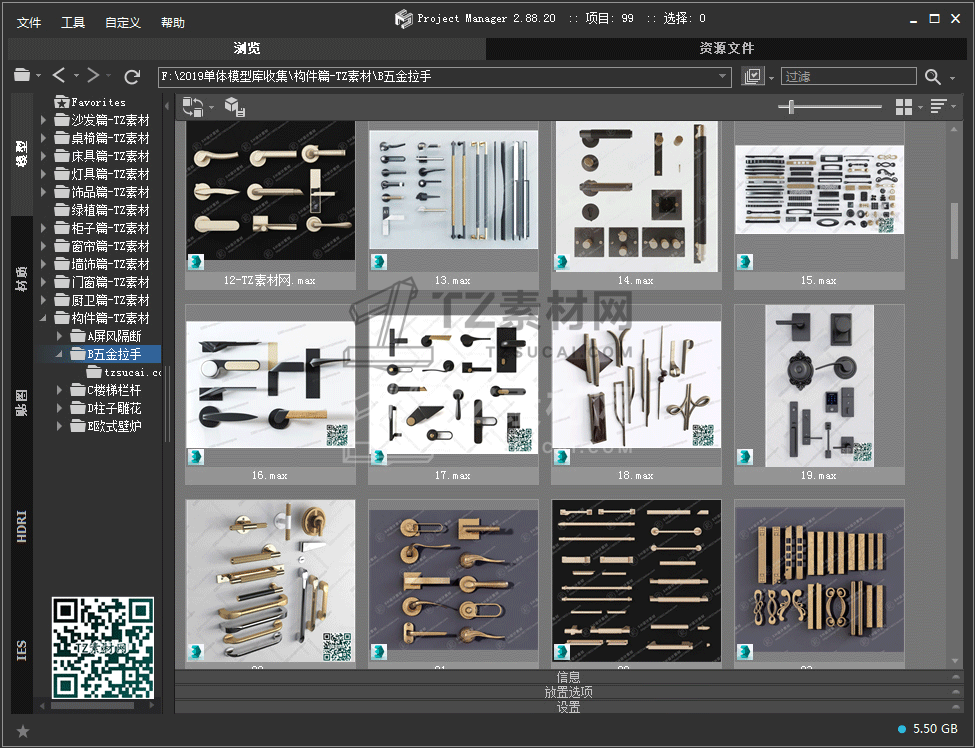This screenshot has width=975, height=748.
Task: Go back with the left arrow icon
Action: click(59, 76)
